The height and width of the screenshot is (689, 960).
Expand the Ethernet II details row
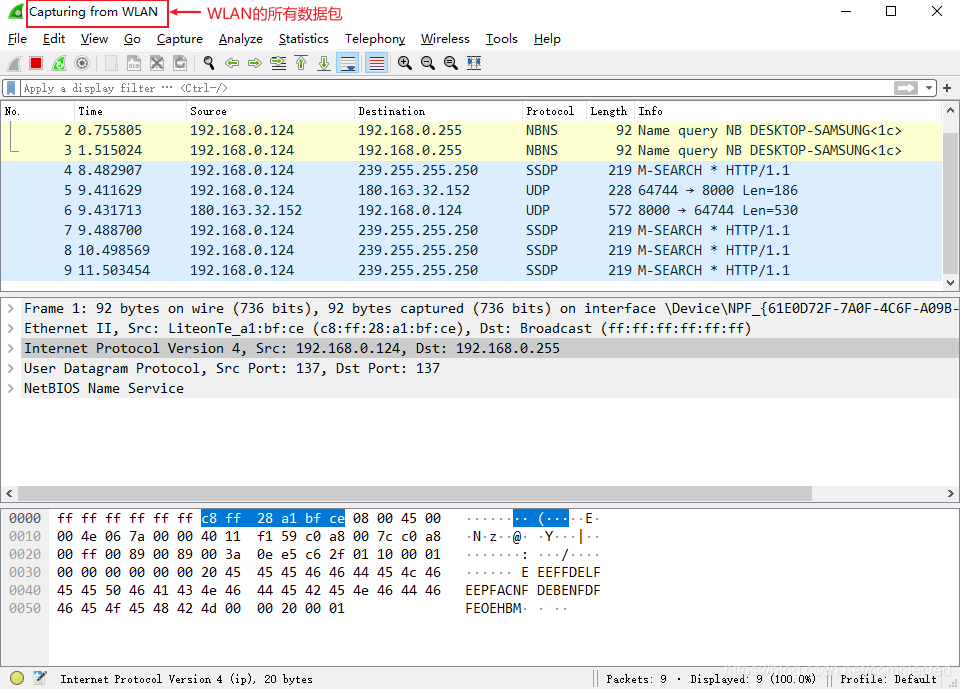[x=10, y=329]
